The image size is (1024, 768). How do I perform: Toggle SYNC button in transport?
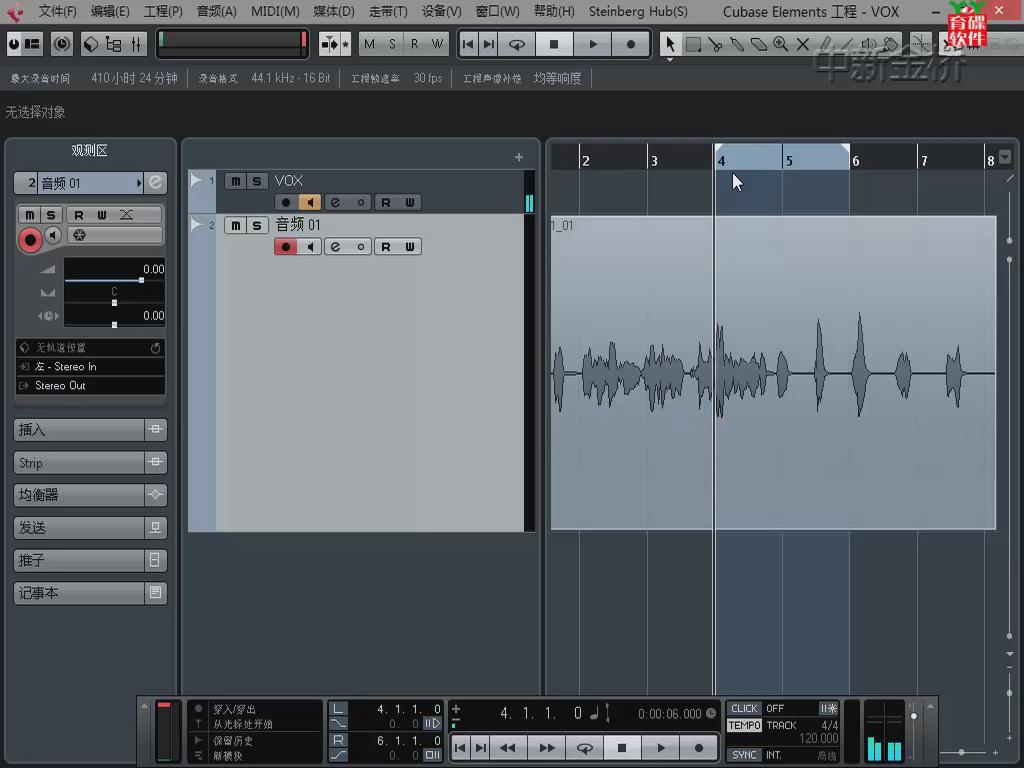(x=744, y=755)
